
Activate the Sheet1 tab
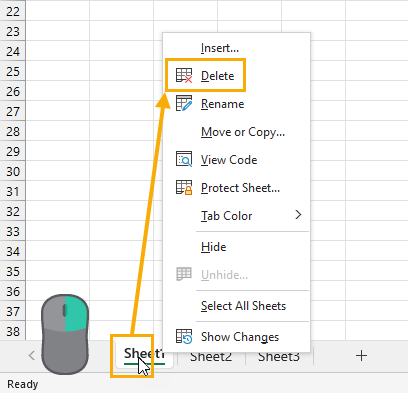coord(144,355)
